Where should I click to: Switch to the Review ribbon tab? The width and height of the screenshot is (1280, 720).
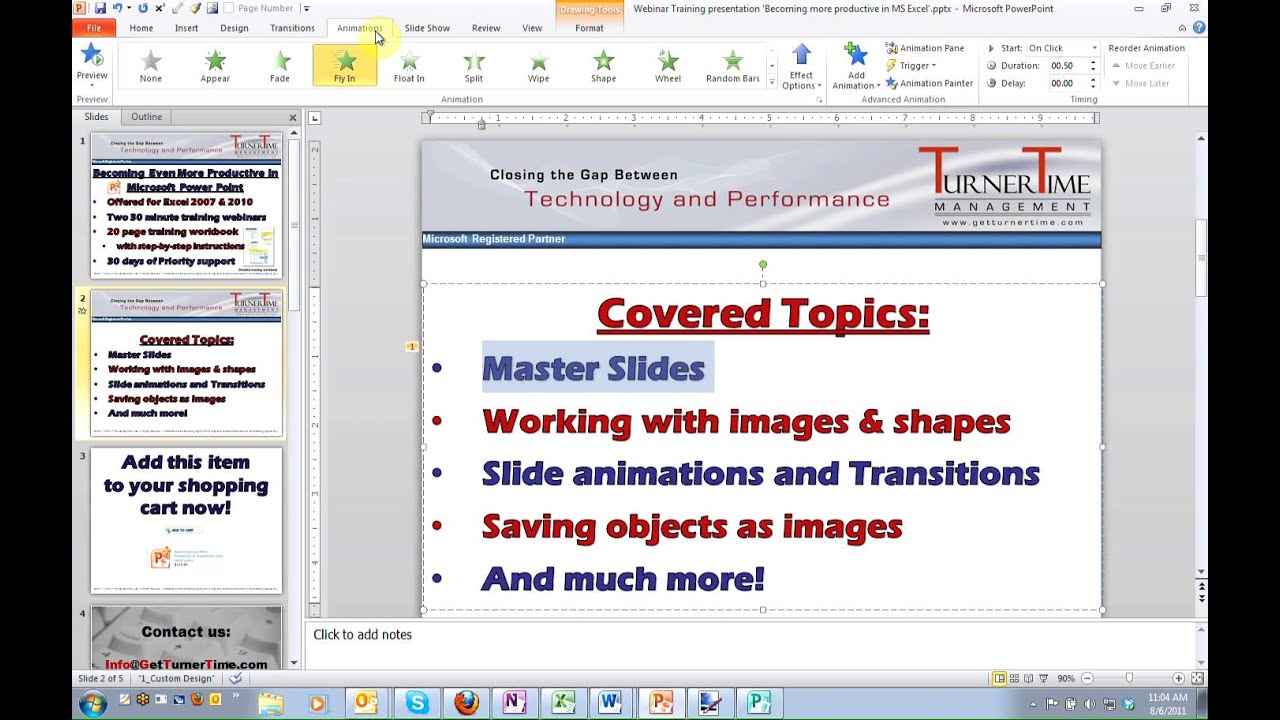(x=486, y=28)
